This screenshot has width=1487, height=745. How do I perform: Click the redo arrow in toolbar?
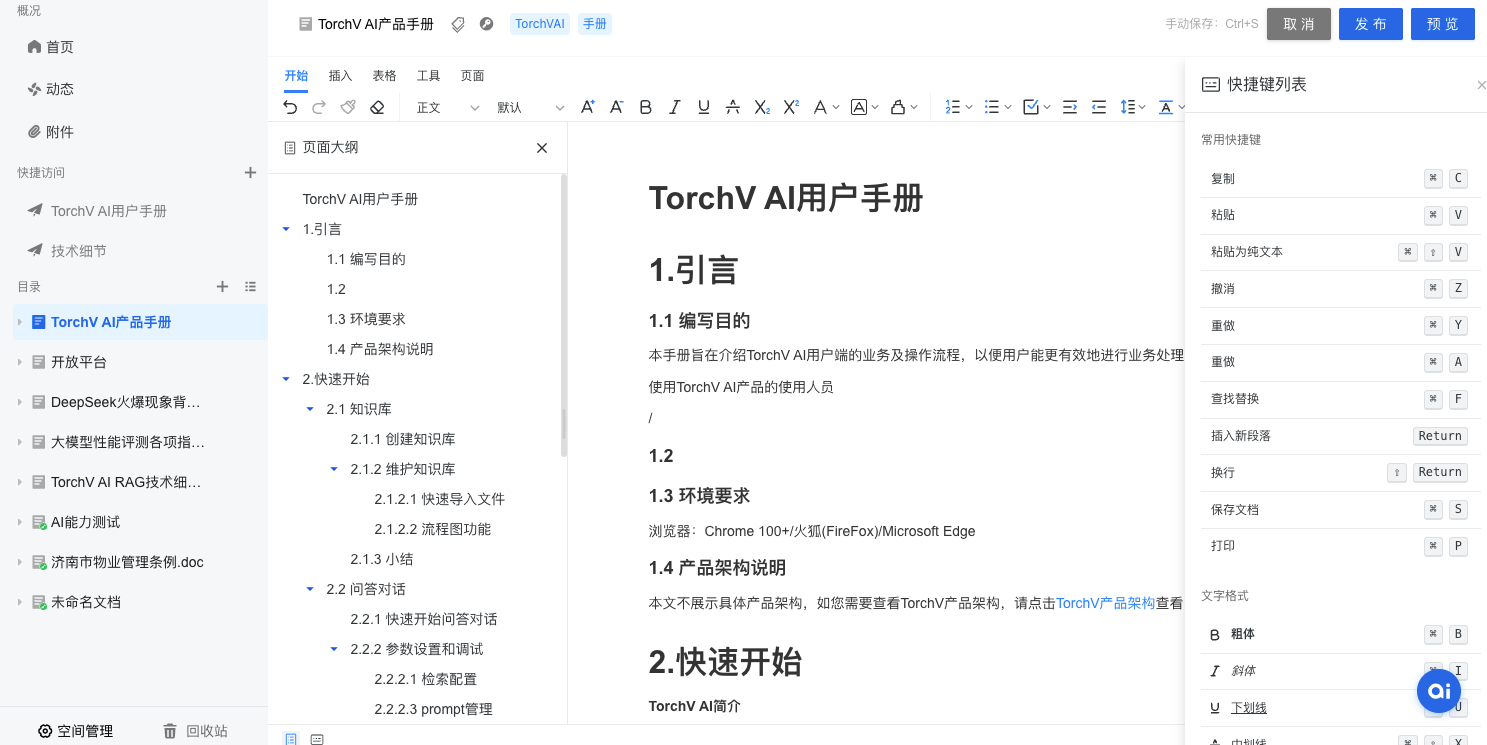[319, 107]
